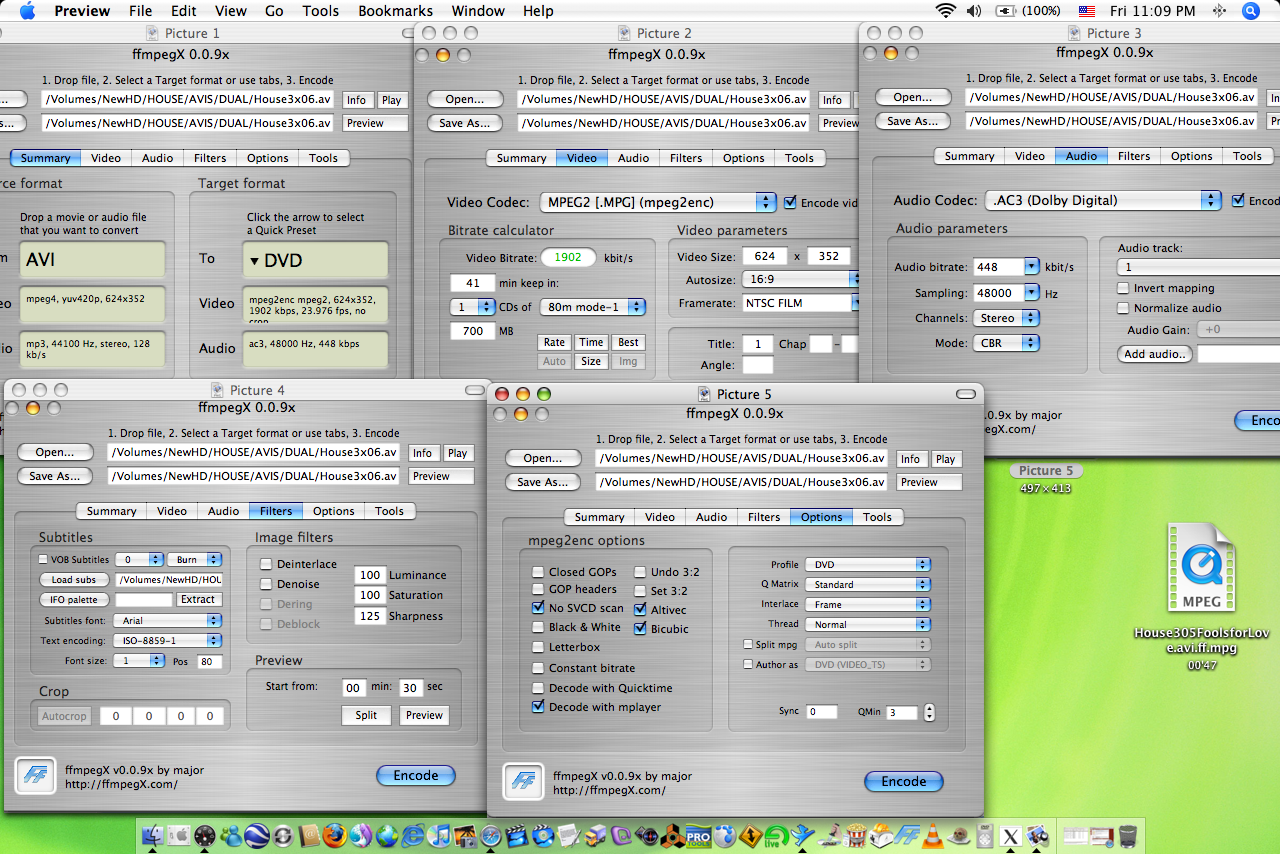Open Spotlight search icon in the menu bar
Screen dimensions: 1280x854
coord(1251,11)
